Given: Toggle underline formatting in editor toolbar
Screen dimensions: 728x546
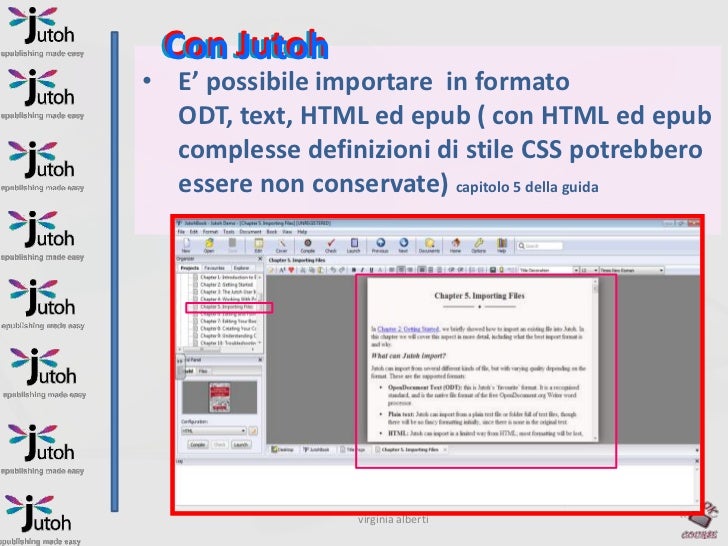Looking at the screenshot, I should click(x=371, y=270).
